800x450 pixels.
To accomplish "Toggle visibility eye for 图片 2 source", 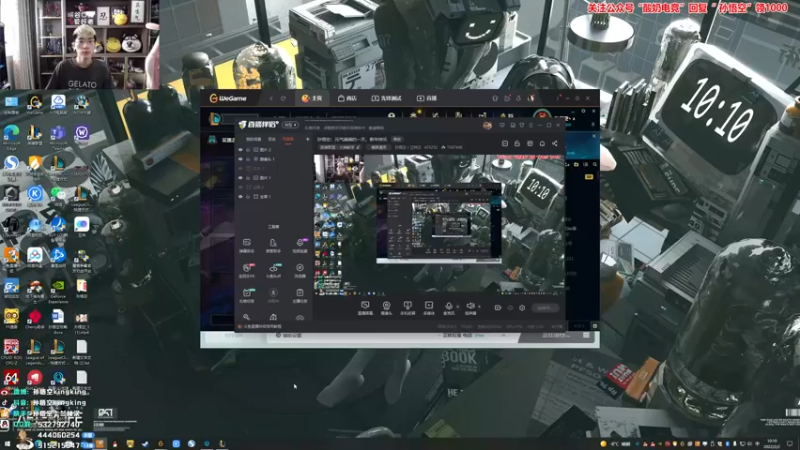I will (x=241, y=150).
